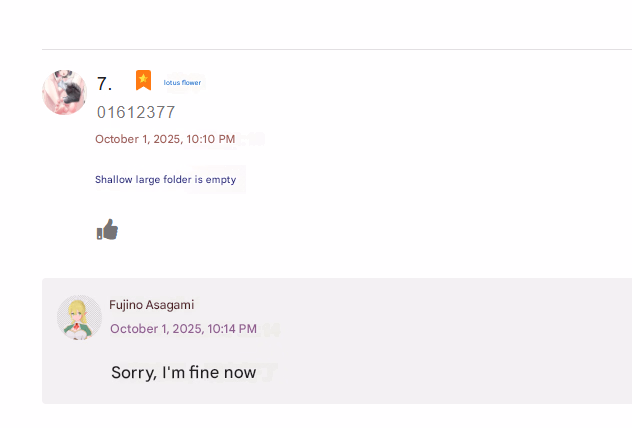Click the floor number "7." label
632x428 pixels.
click(105, 84)
